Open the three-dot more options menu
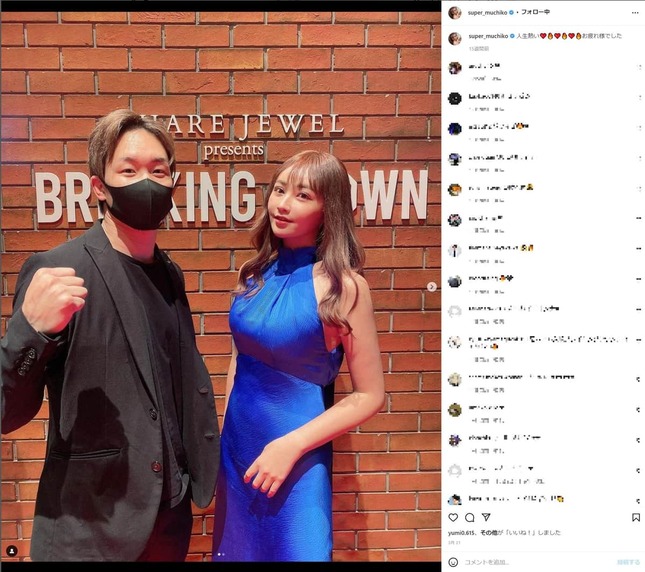 [635, 13]
